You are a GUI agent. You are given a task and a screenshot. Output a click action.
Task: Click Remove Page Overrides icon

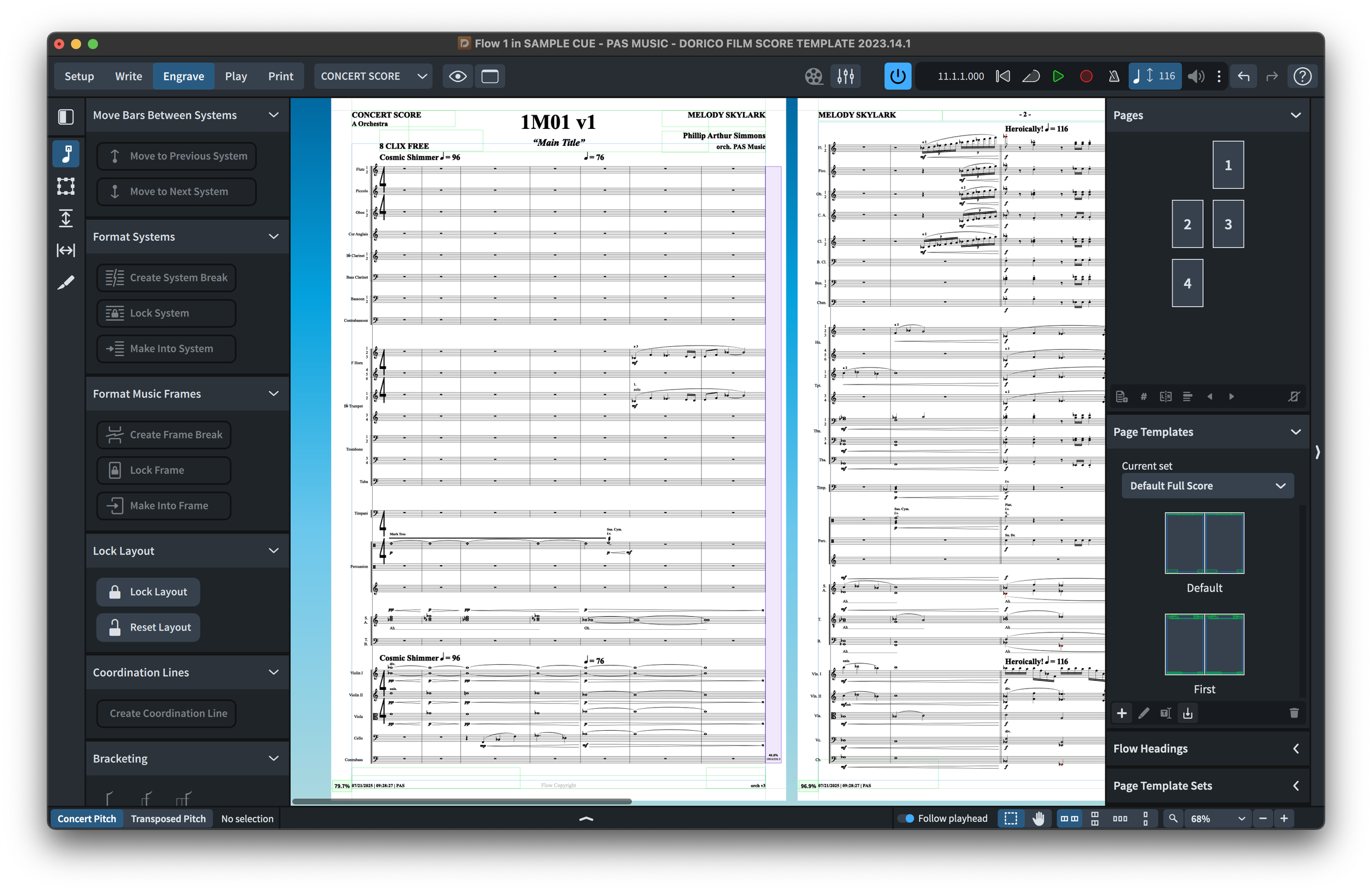click(x=1294, y=397)
